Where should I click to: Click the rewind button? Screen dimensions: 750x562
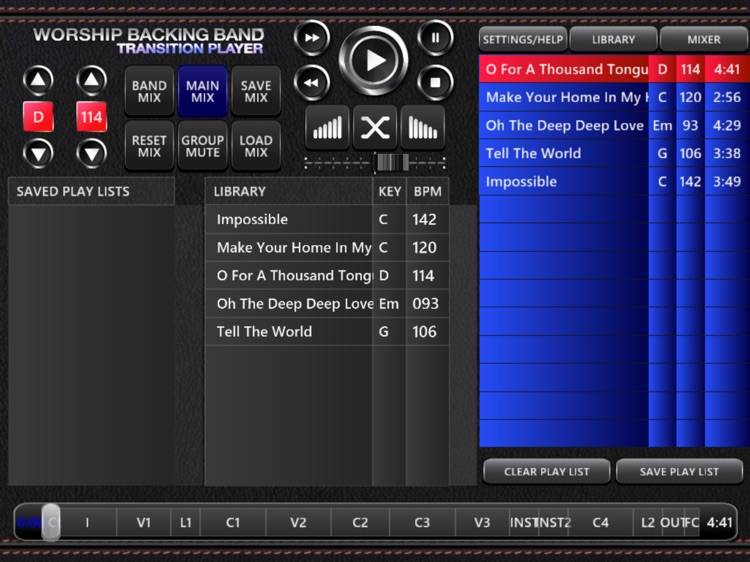click(x=312, y=83)
